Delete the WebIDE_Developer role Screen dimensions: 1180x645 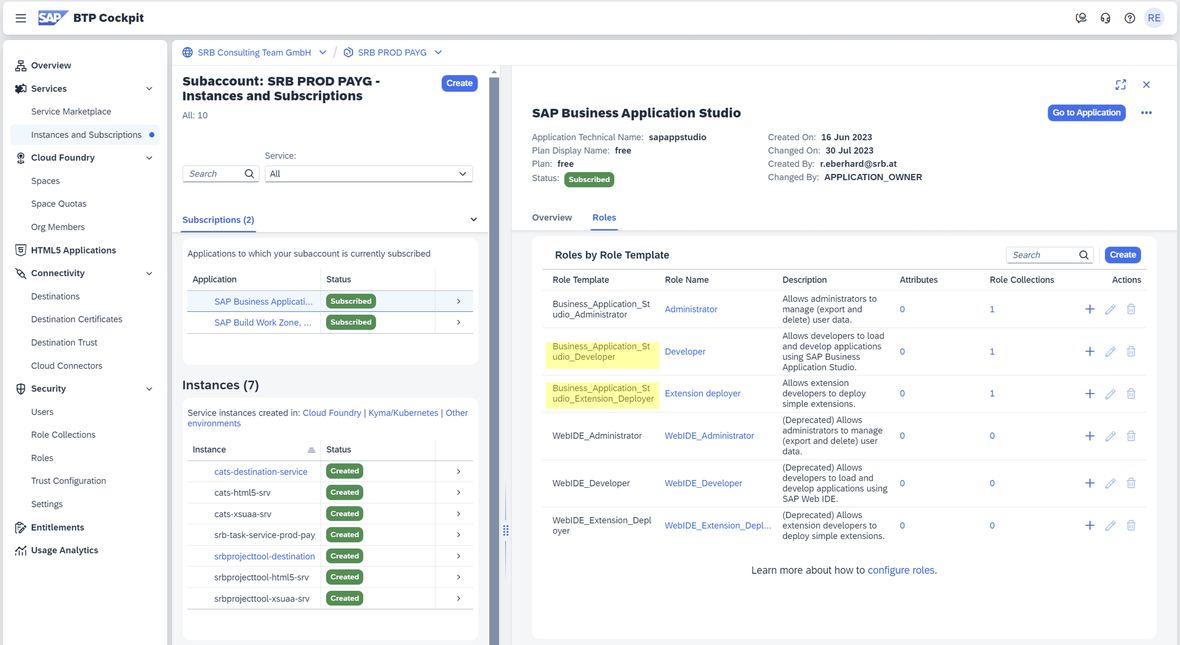(x=1130, y=483)
